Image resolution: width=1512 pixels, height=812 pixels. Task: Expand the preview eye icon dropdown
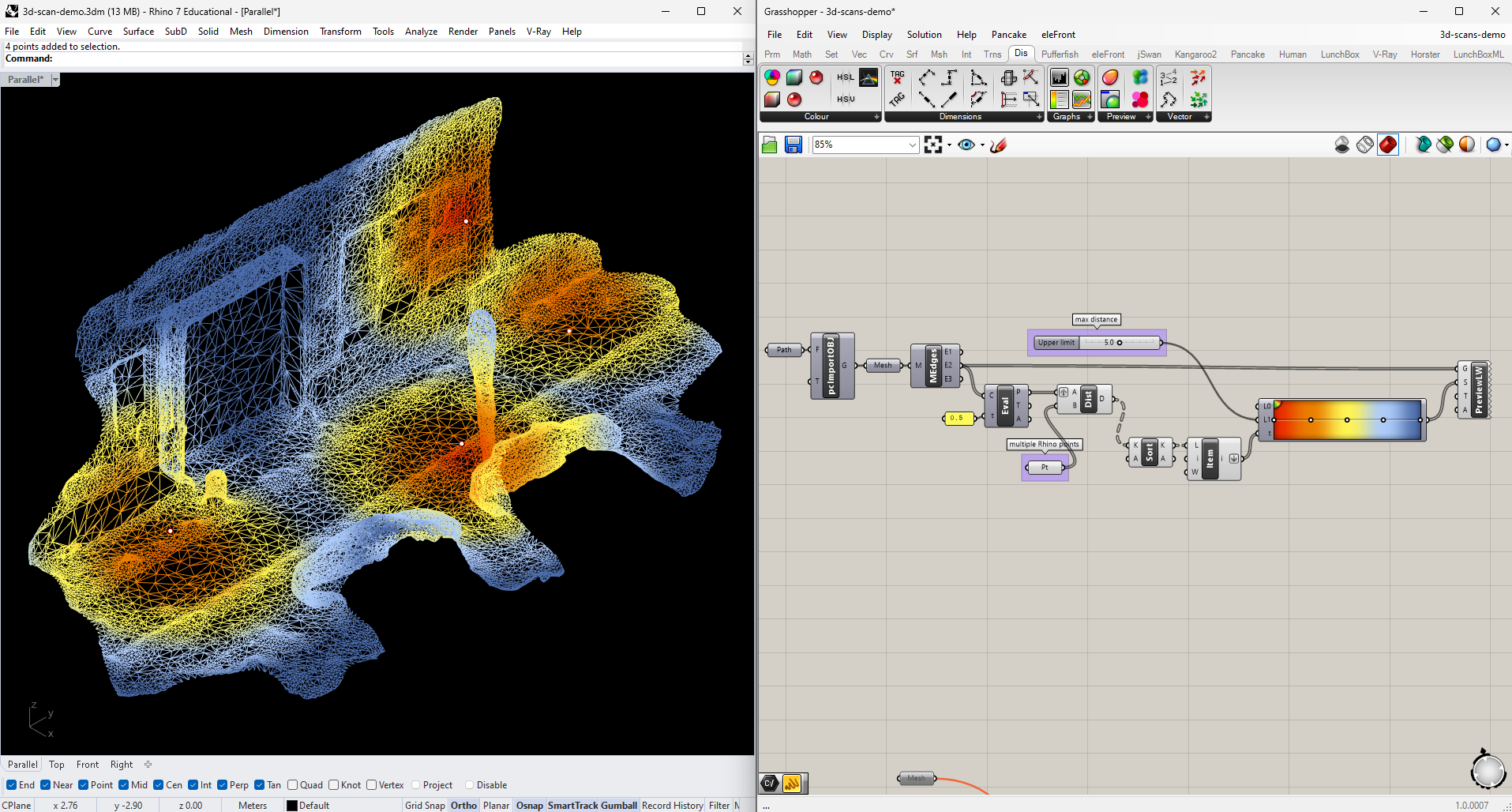981,145
